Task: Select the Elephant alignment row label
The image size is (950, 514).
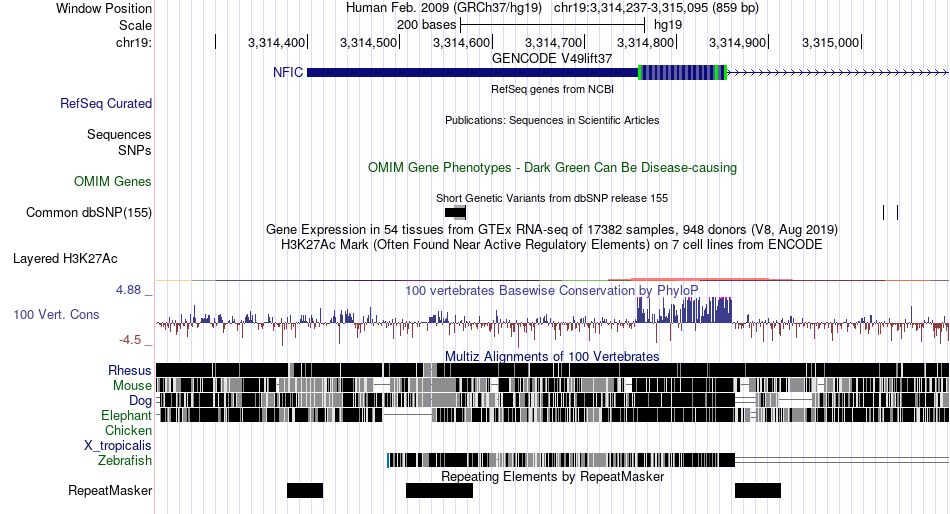Action: click(x=126, y=415)
